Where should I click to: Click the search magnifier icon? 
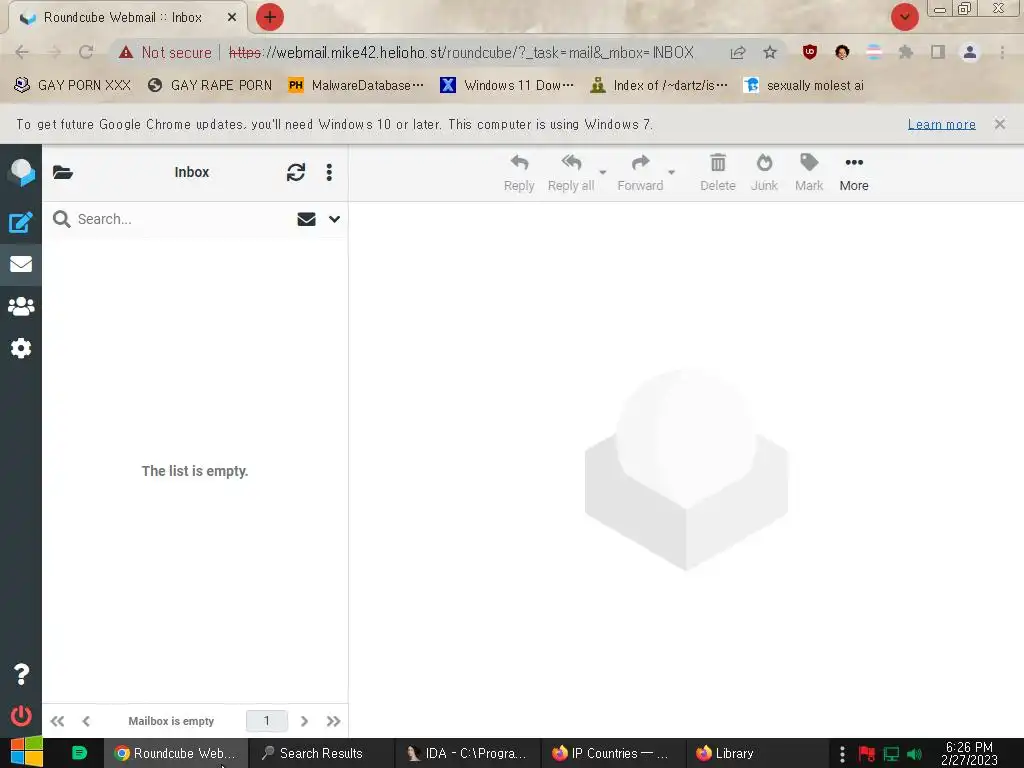coord(61,219)
